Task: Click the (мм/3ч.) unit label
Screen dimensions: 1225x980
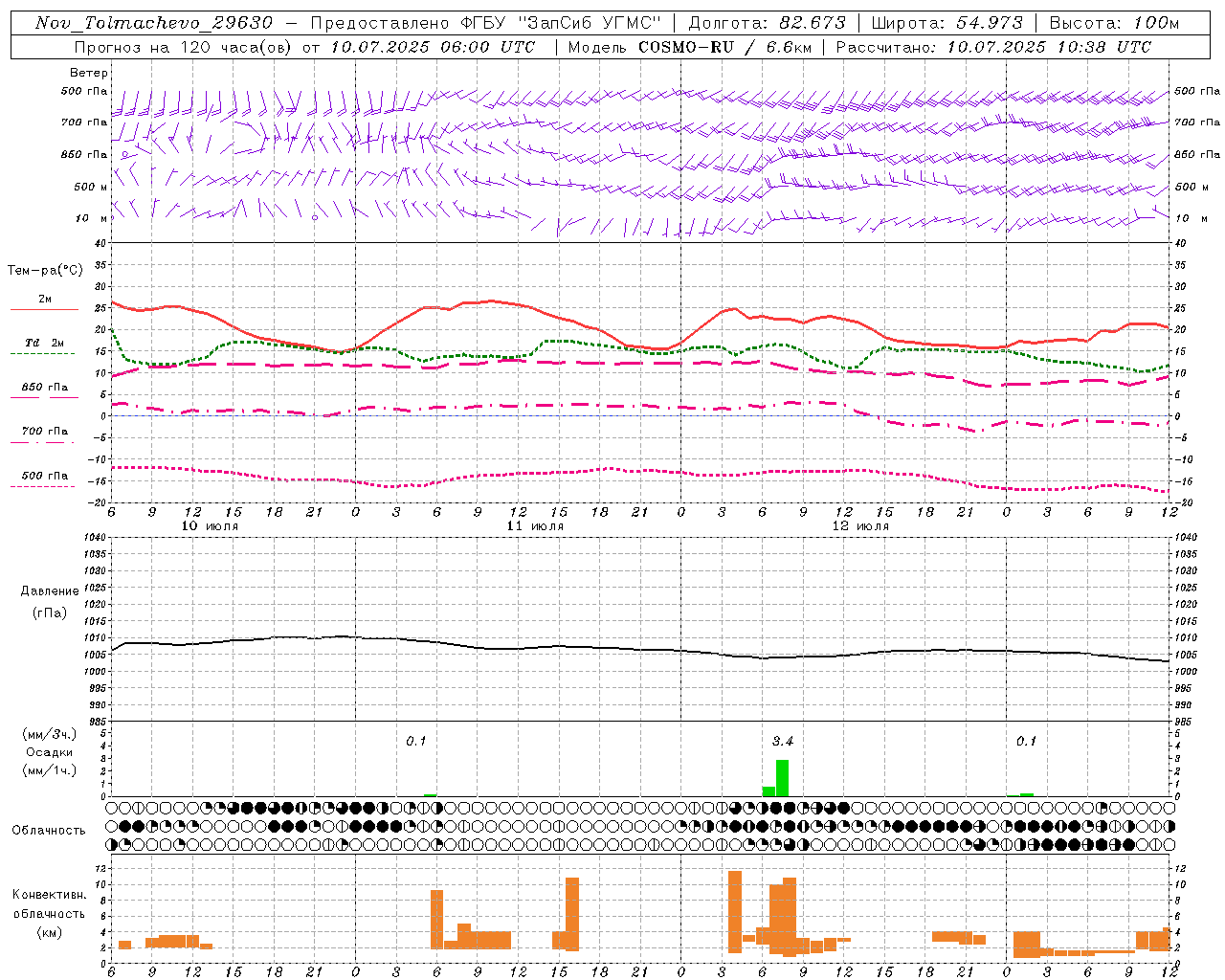Action: [x=48, y=734]
